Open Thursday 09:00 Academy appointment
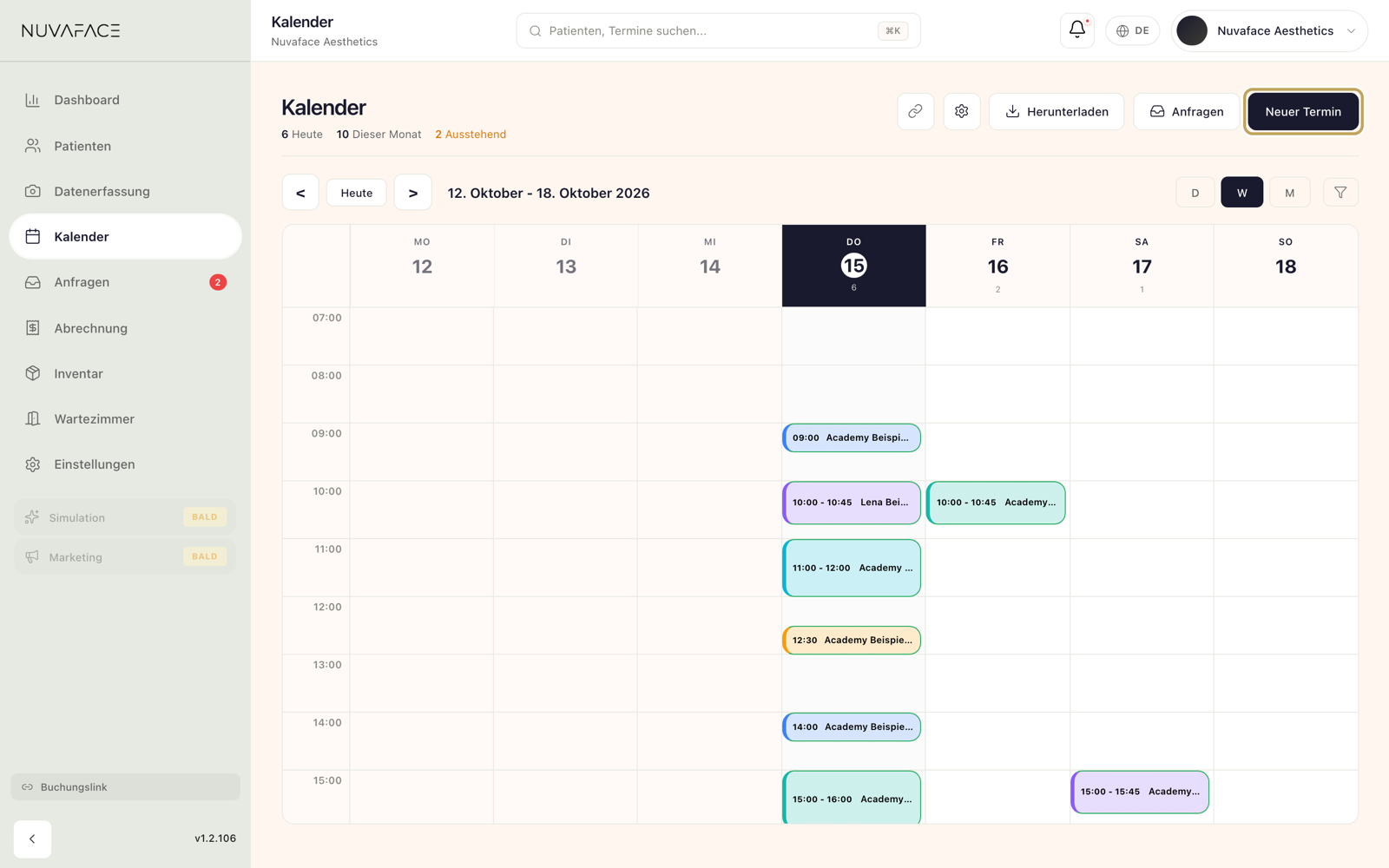Screen dimensions: 1389x868 click(852, 437)
